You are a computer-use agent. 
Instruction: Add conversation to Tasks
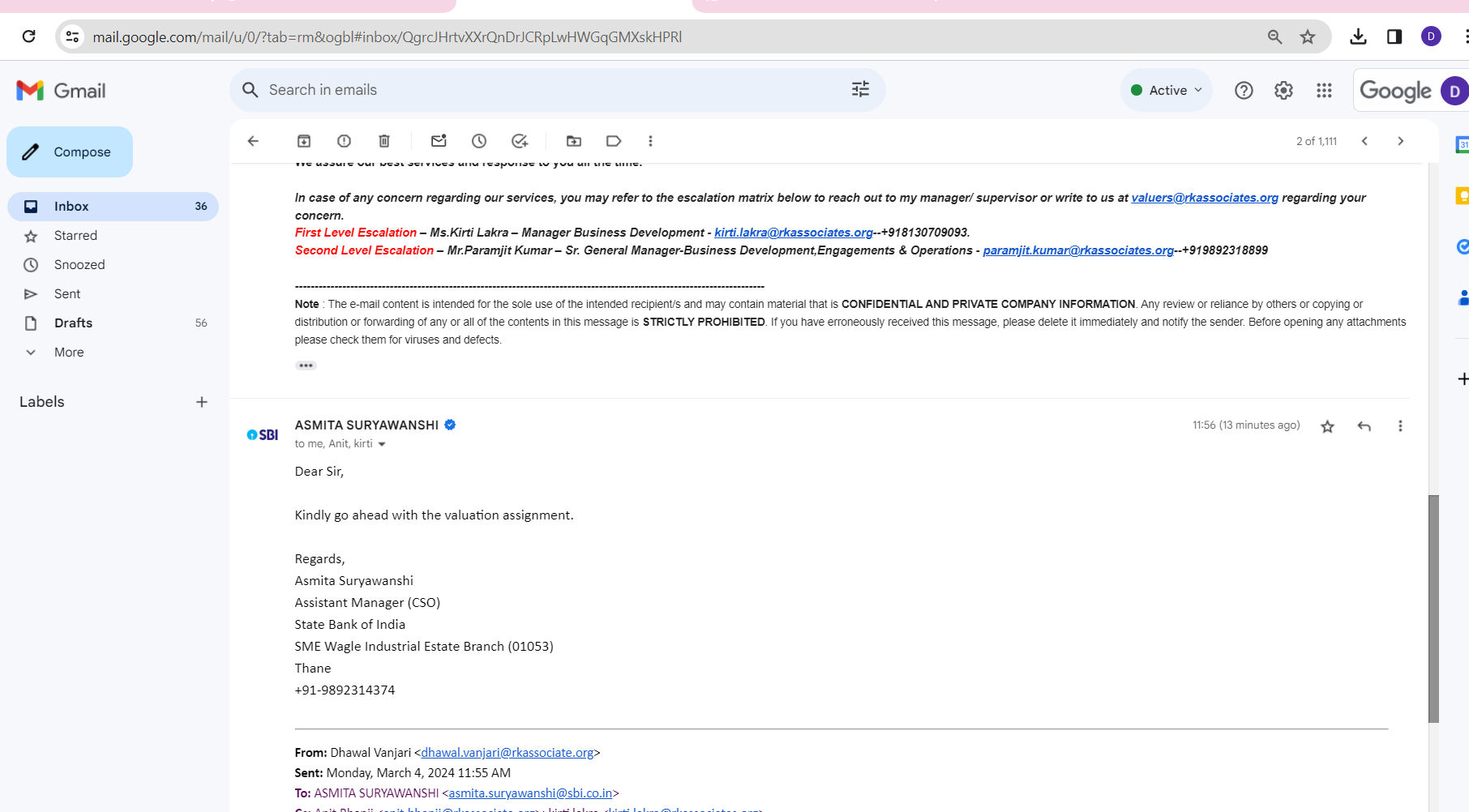point(520,141)
